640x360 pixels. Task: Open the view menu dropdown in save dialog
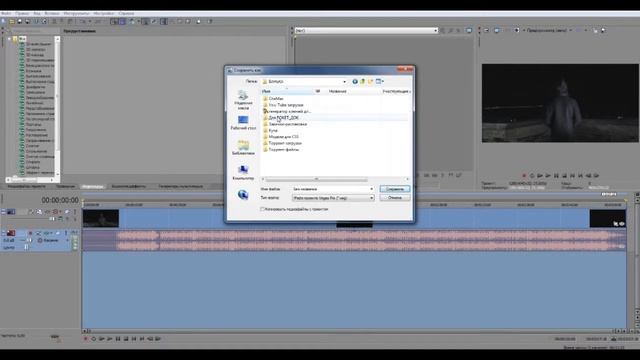[383, 81]
